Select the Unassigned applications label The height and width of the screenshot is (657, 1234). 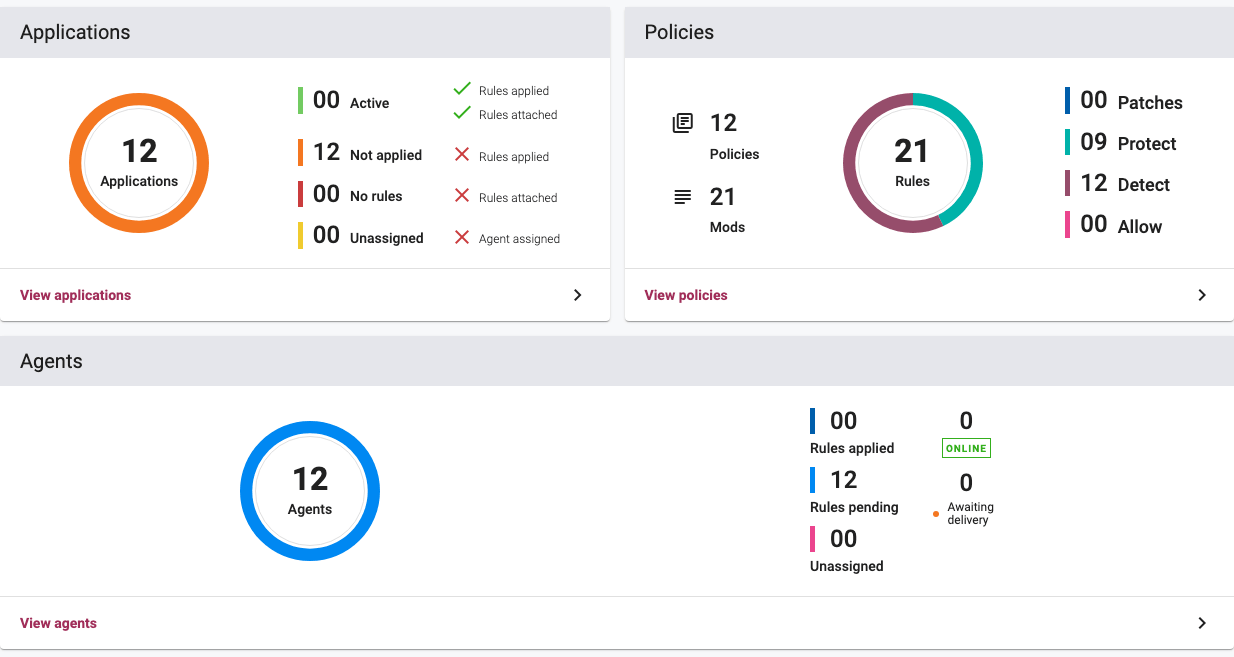(x=387, y=238)
